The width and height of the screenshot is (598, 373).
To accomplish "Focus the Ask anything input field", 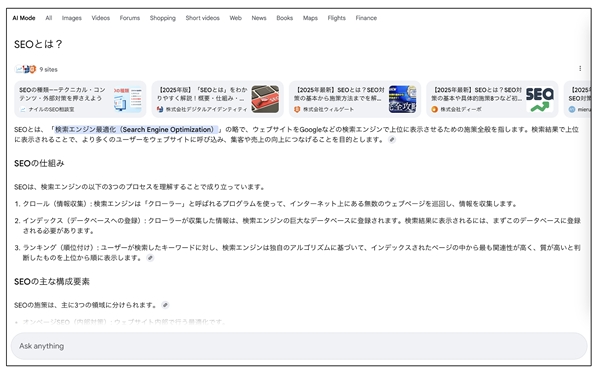I will click(299, 346).
